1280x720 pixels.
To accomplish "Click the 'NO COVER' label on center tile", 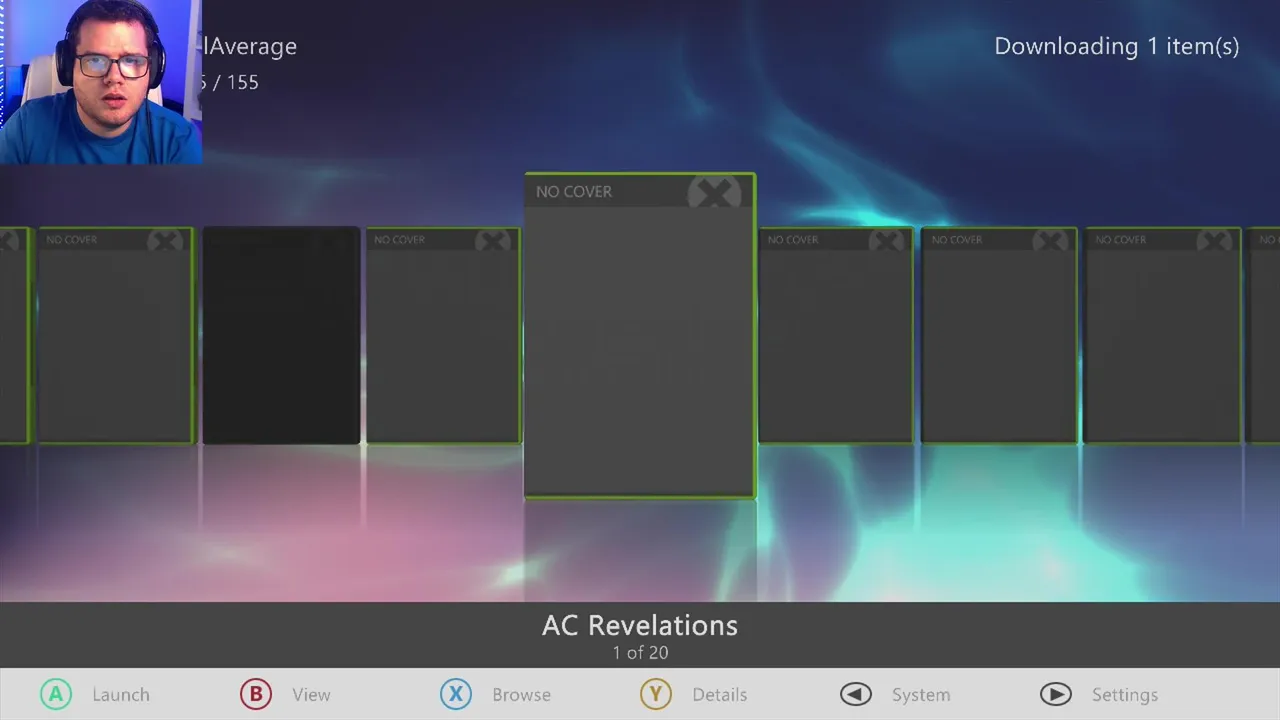I will coord(574,191).
